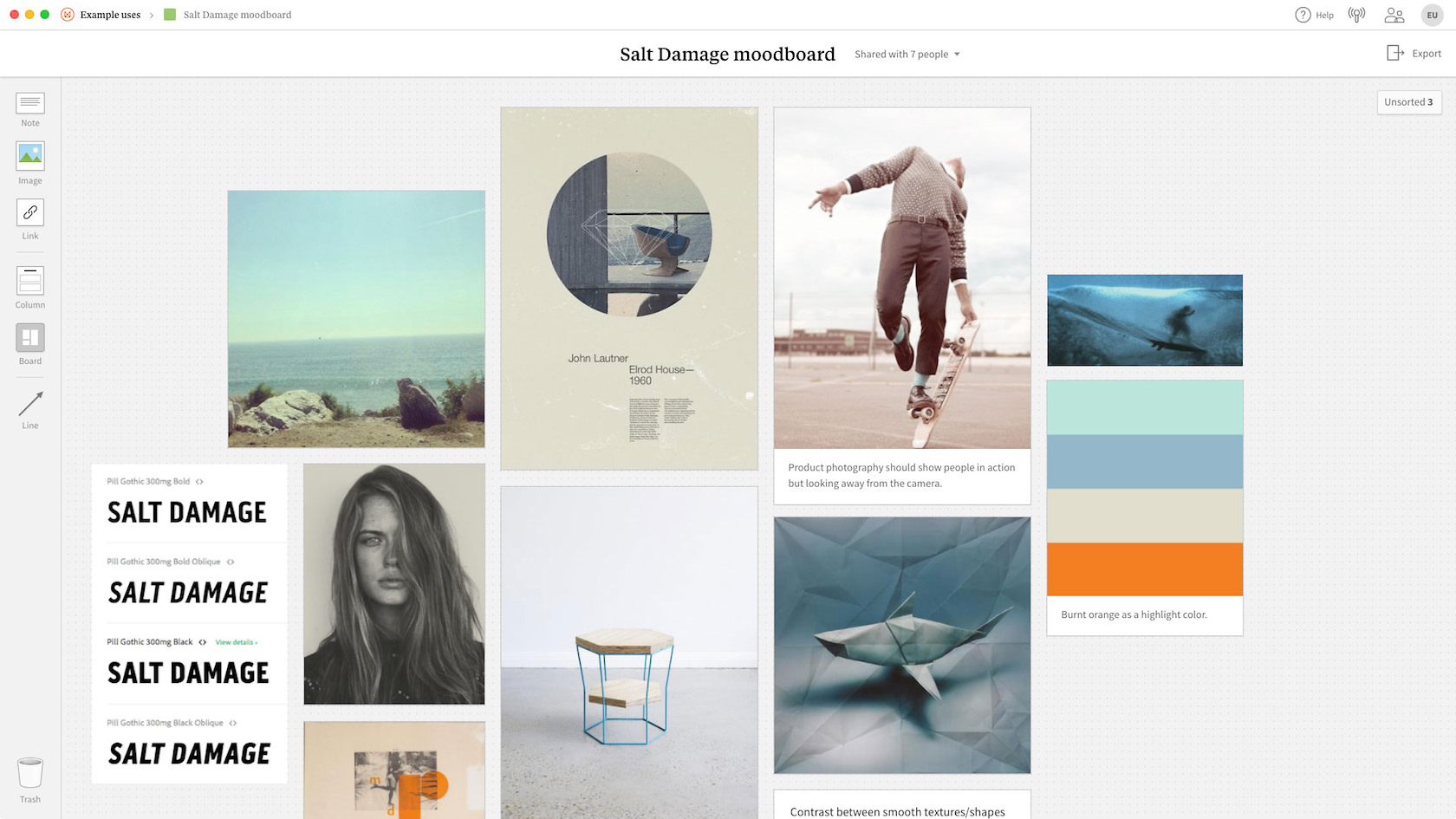The height and width of the screenshot is (819, 1456).
Task: Click the Export button
Action: click(1414, 54)
